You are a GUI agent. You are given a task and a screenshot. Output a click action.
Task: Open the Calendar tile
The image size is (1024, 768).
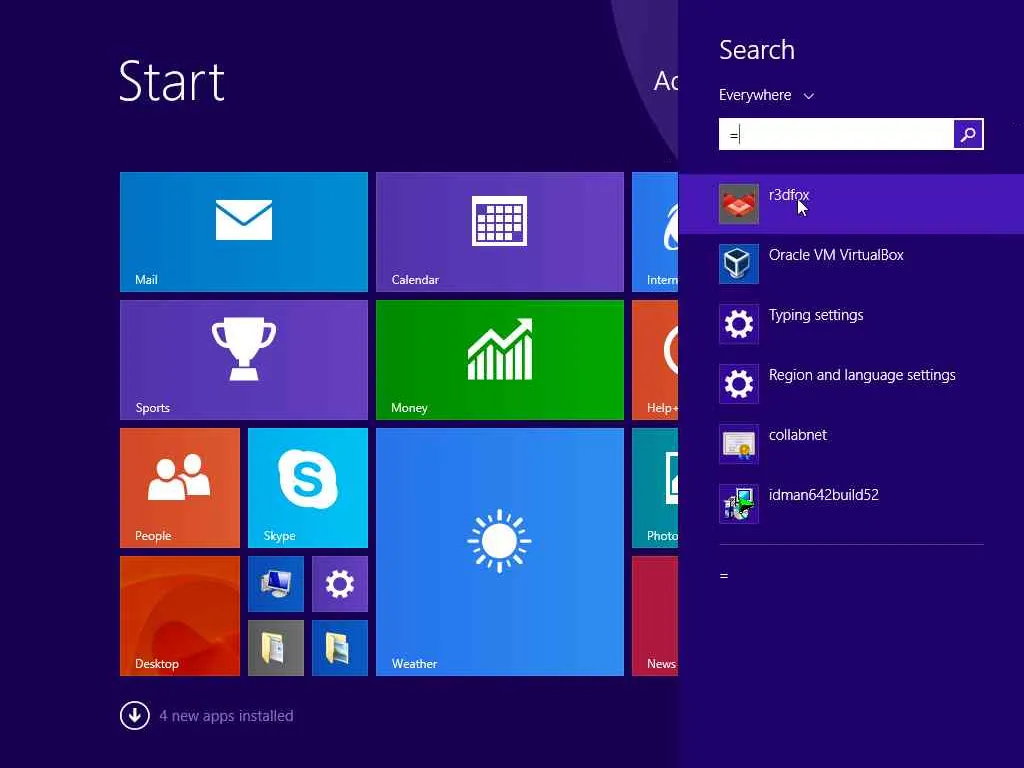point(500,232)
